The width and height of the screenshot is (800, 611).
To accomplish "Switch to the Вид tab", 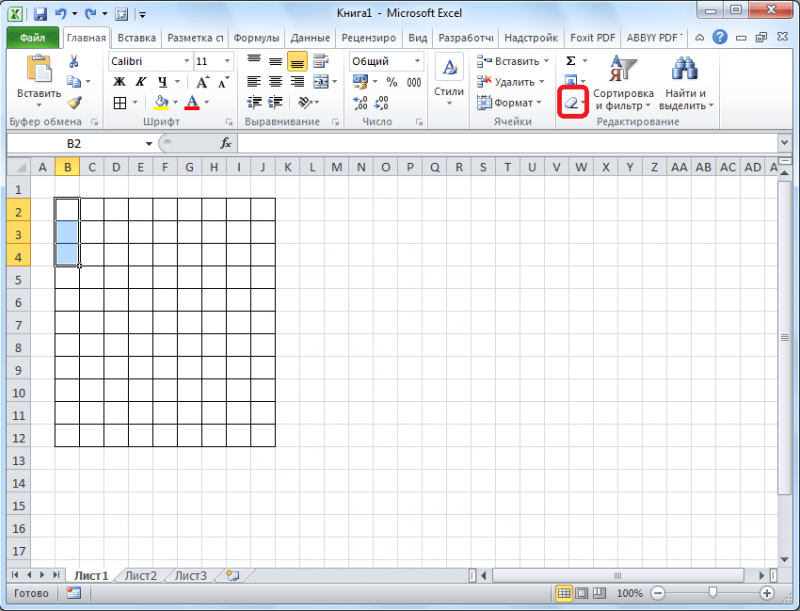I will click(x=417, y=38).
